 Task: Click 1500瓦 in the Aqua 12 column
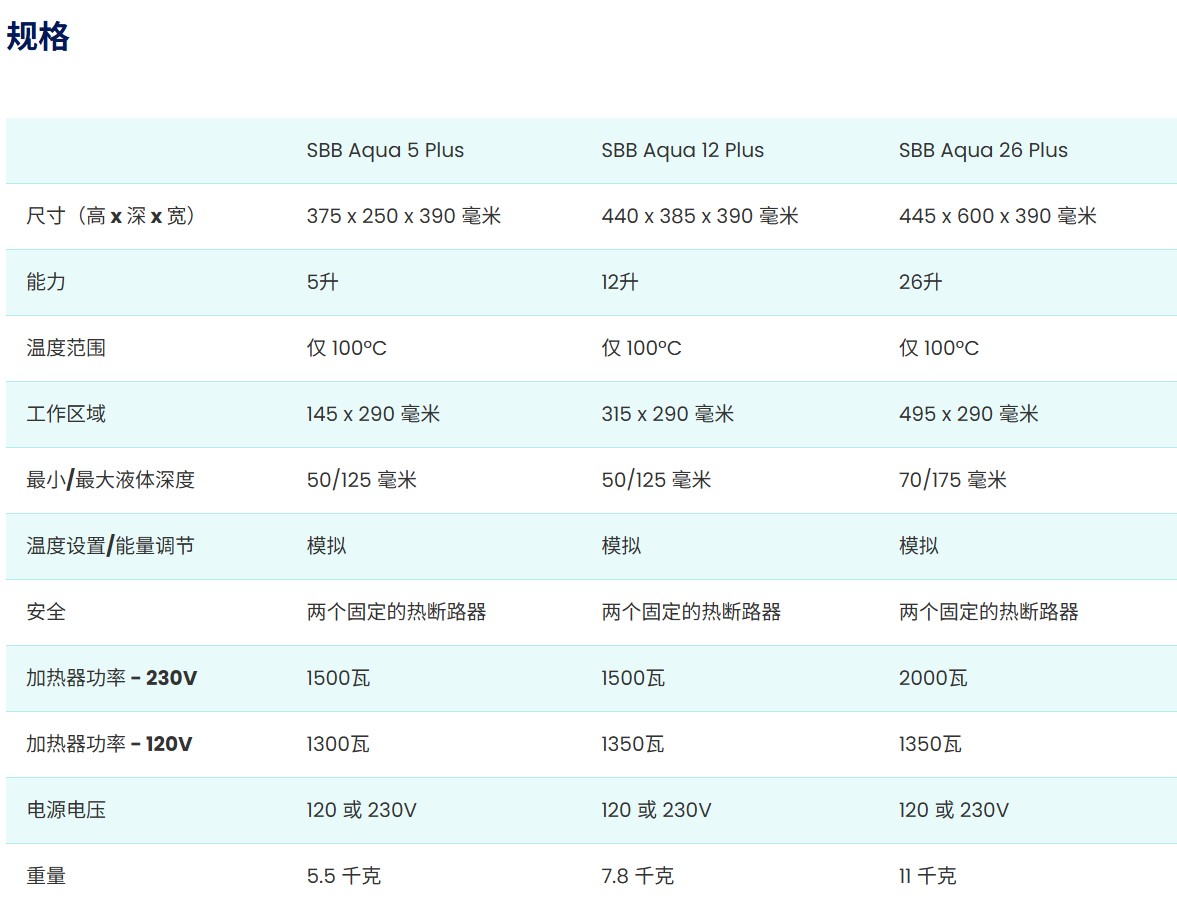(x=633, y=678)
